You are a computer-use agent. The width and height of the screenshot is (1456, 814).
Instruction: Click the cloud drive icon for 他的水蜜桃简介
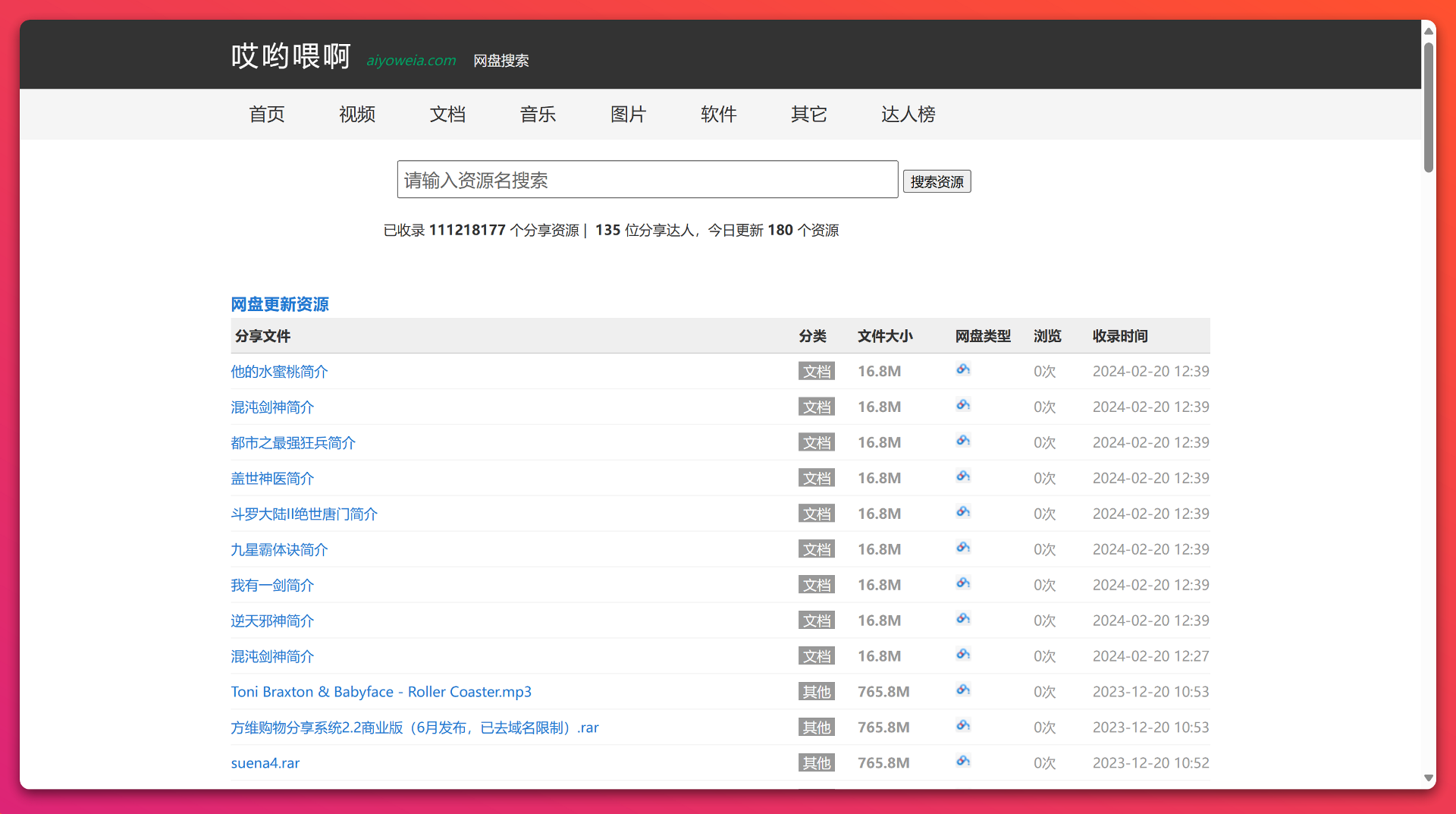[x=963, y=369]
